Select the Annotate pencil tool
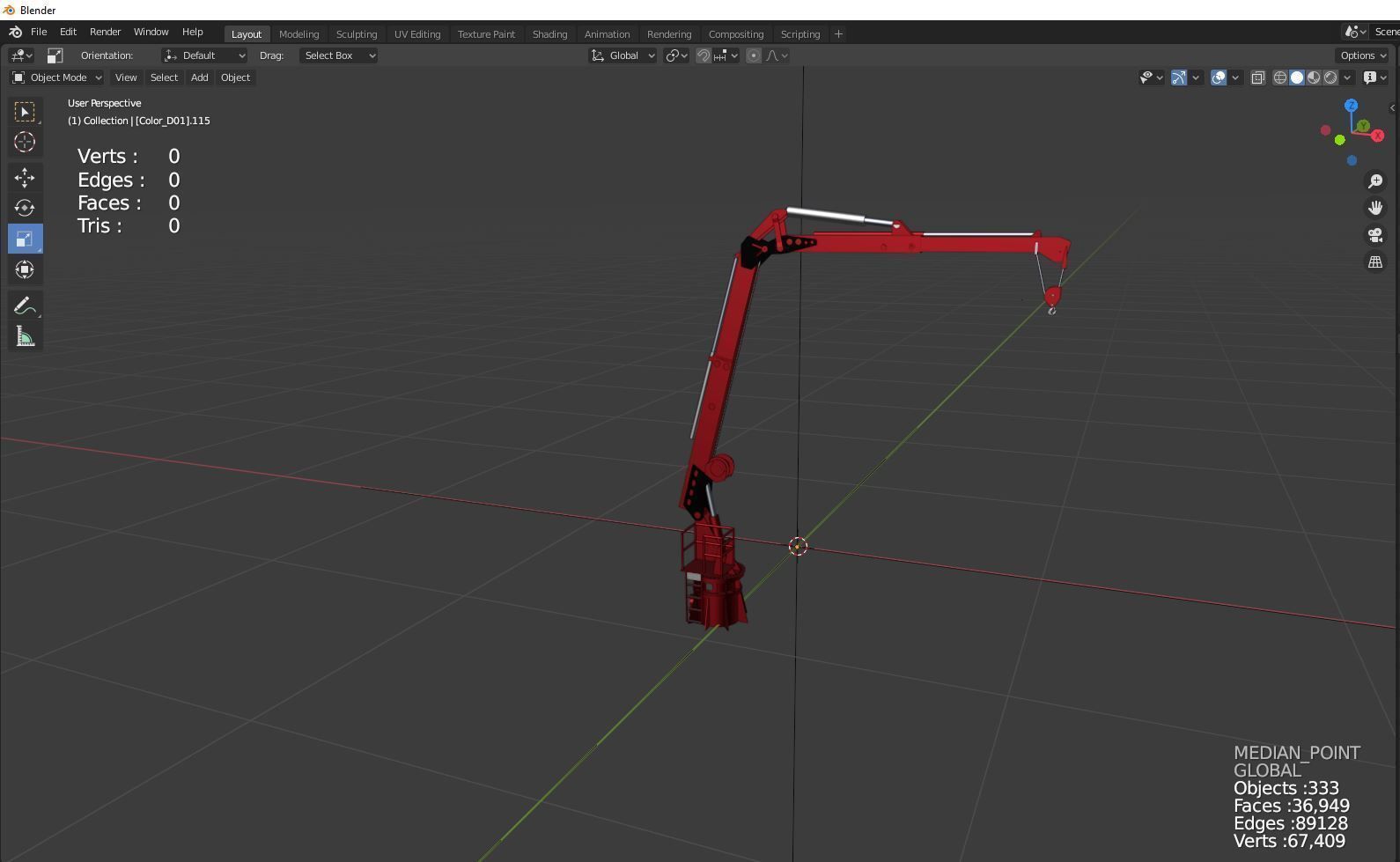Viewport: 1400px width, 862px height. click(x=25, y=306)
